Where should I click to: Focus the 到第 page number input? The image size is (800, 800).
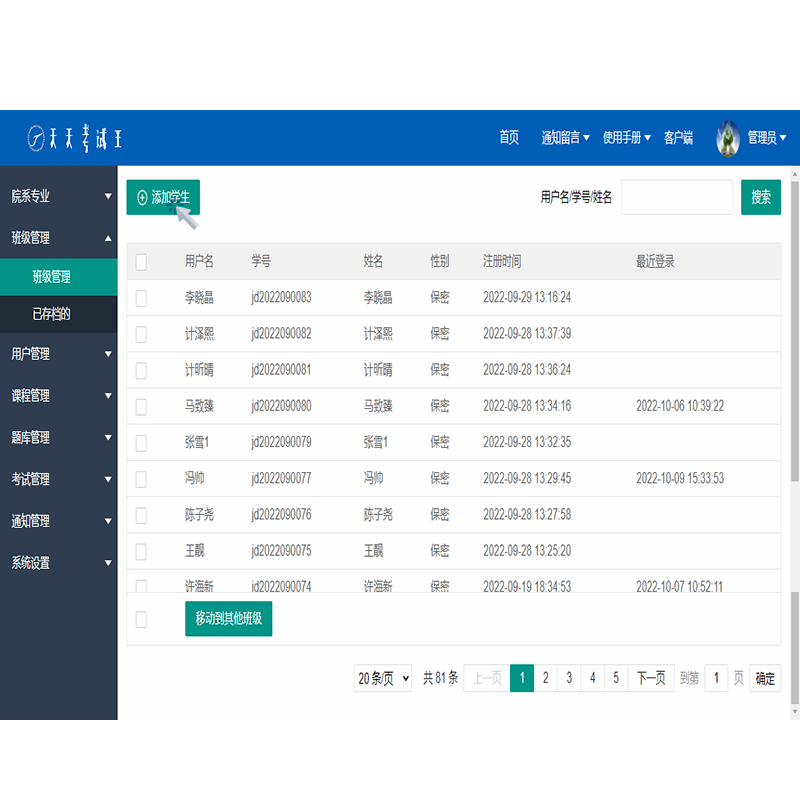click(716, 678)
